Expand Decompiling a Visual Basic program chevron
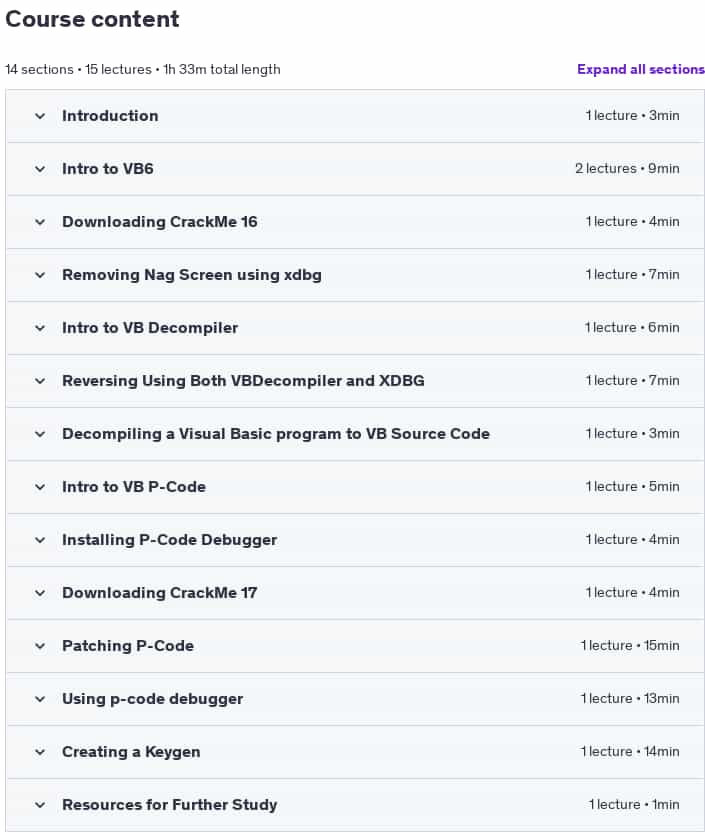Viewport: 705px width, 832px height. coord(40,434)
